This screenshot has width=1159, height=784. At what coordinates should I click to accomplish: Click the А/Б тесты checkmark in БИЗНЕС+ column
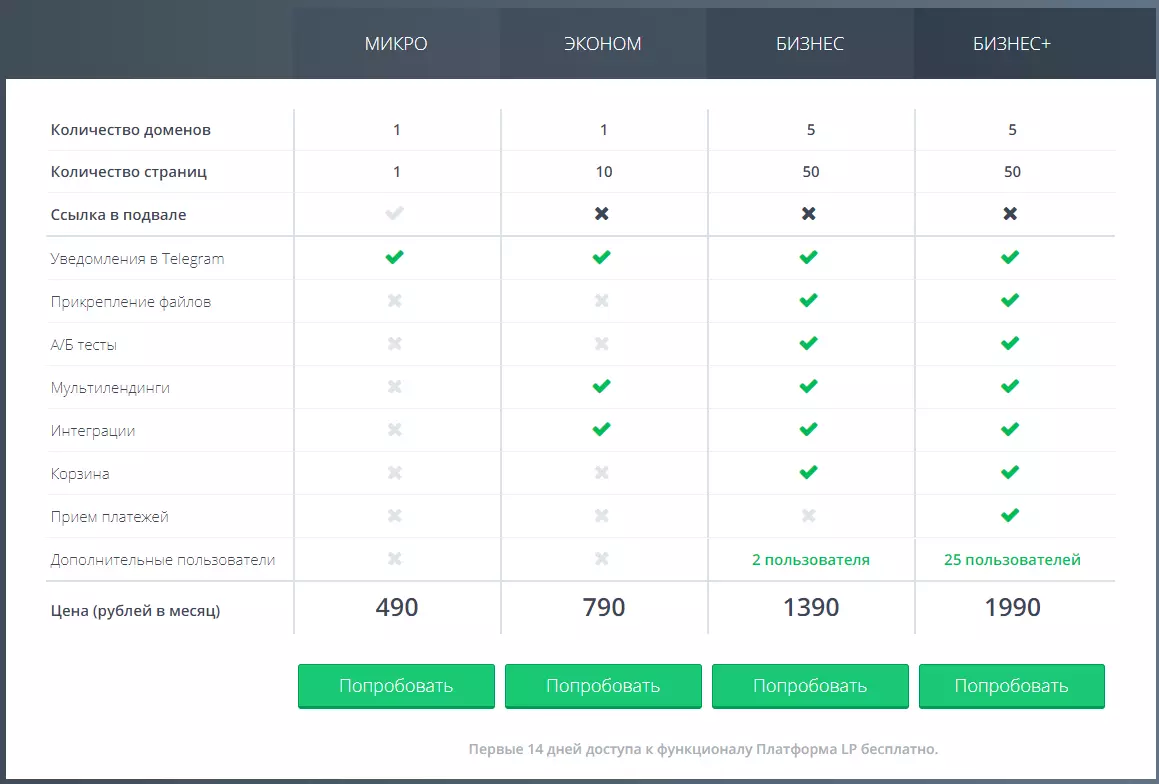1010,343
